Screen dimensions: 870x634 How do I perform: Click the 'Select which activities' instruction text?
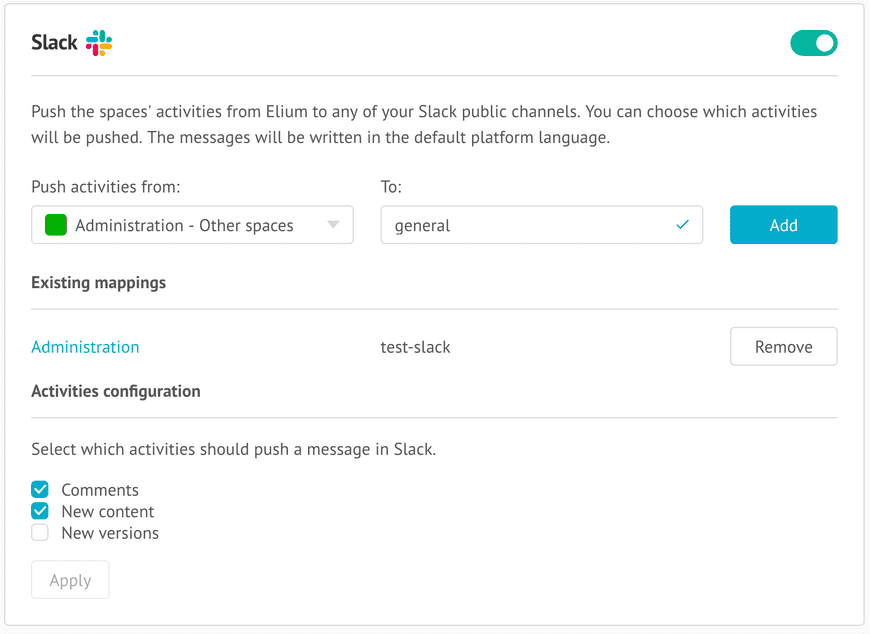point(234,449)
